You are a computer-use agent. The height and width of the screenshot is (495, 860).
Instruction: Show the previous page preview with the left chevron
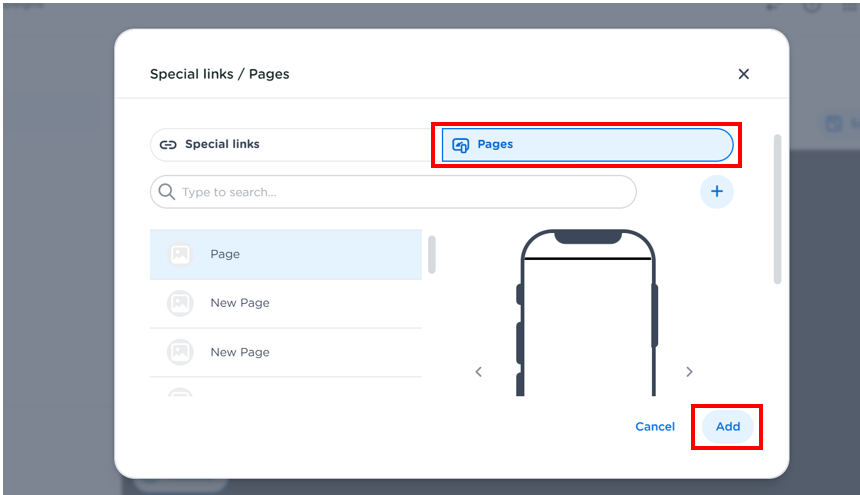pos(478,372)
